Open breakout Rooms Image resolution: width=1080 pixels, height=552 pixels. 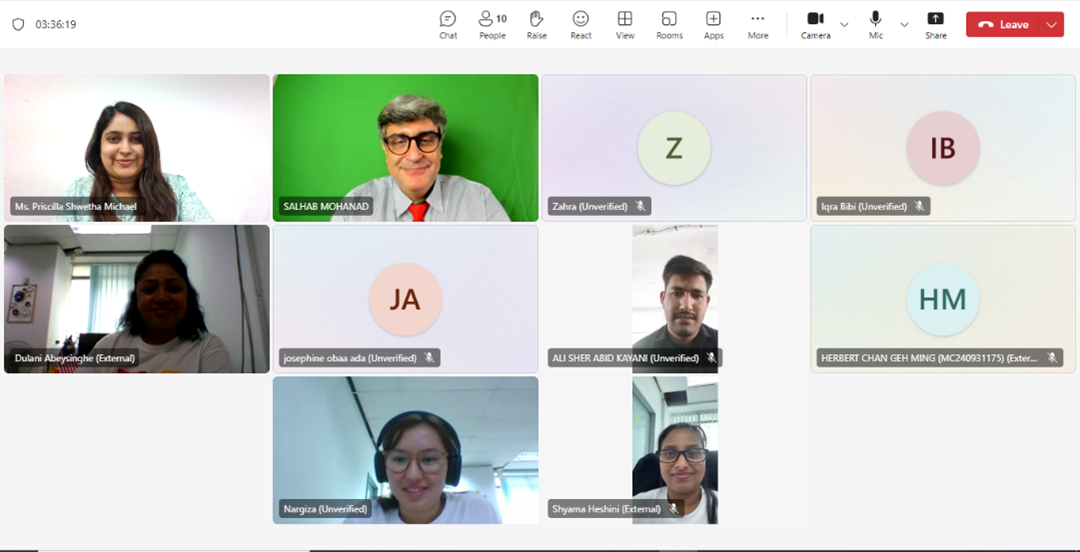coord(669,25)
